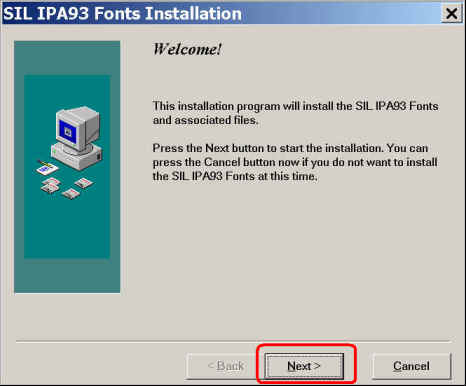
Task: Click the Welcome! heading
Action: 187,49
